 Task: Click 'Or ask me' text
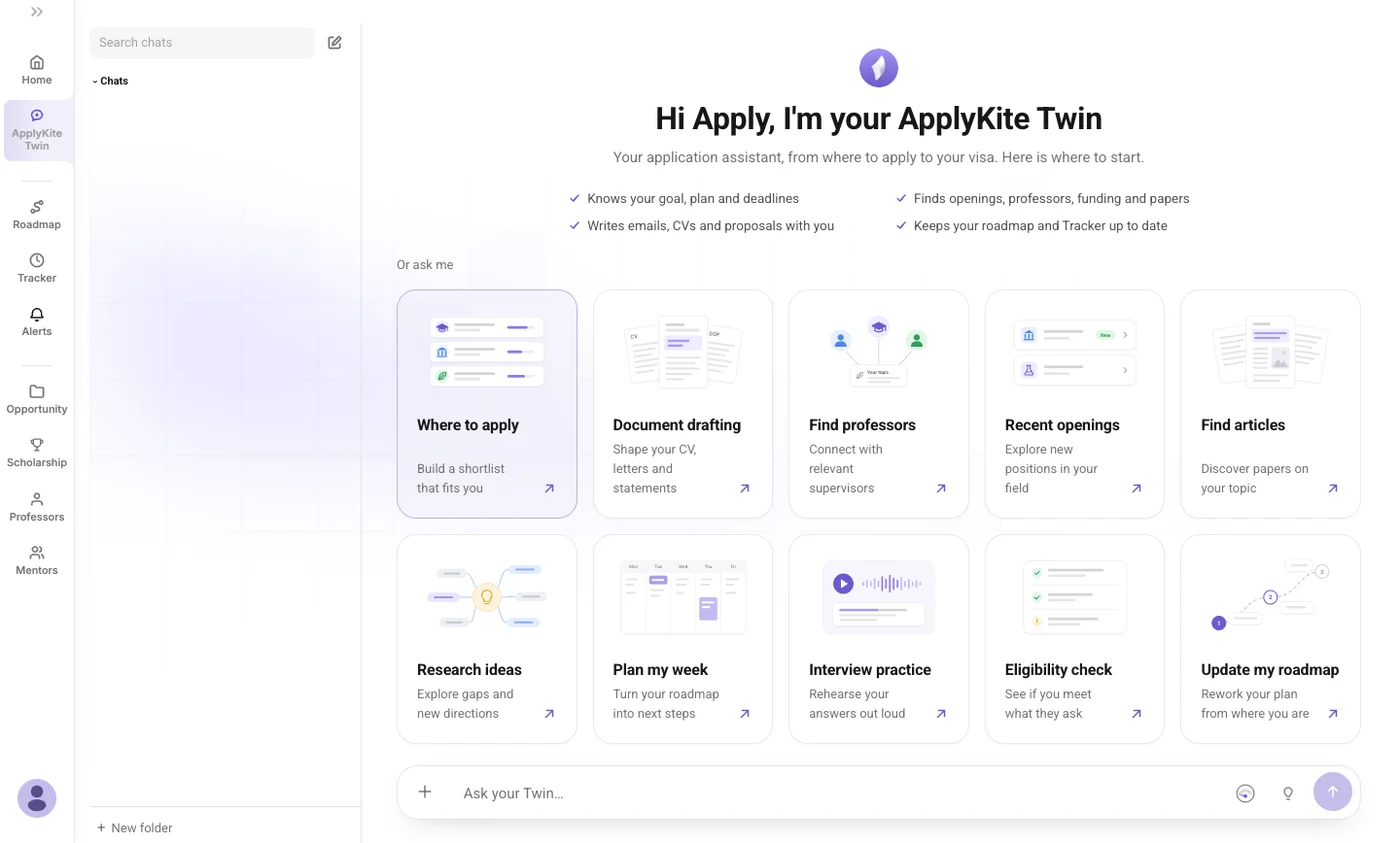(425, 265)
